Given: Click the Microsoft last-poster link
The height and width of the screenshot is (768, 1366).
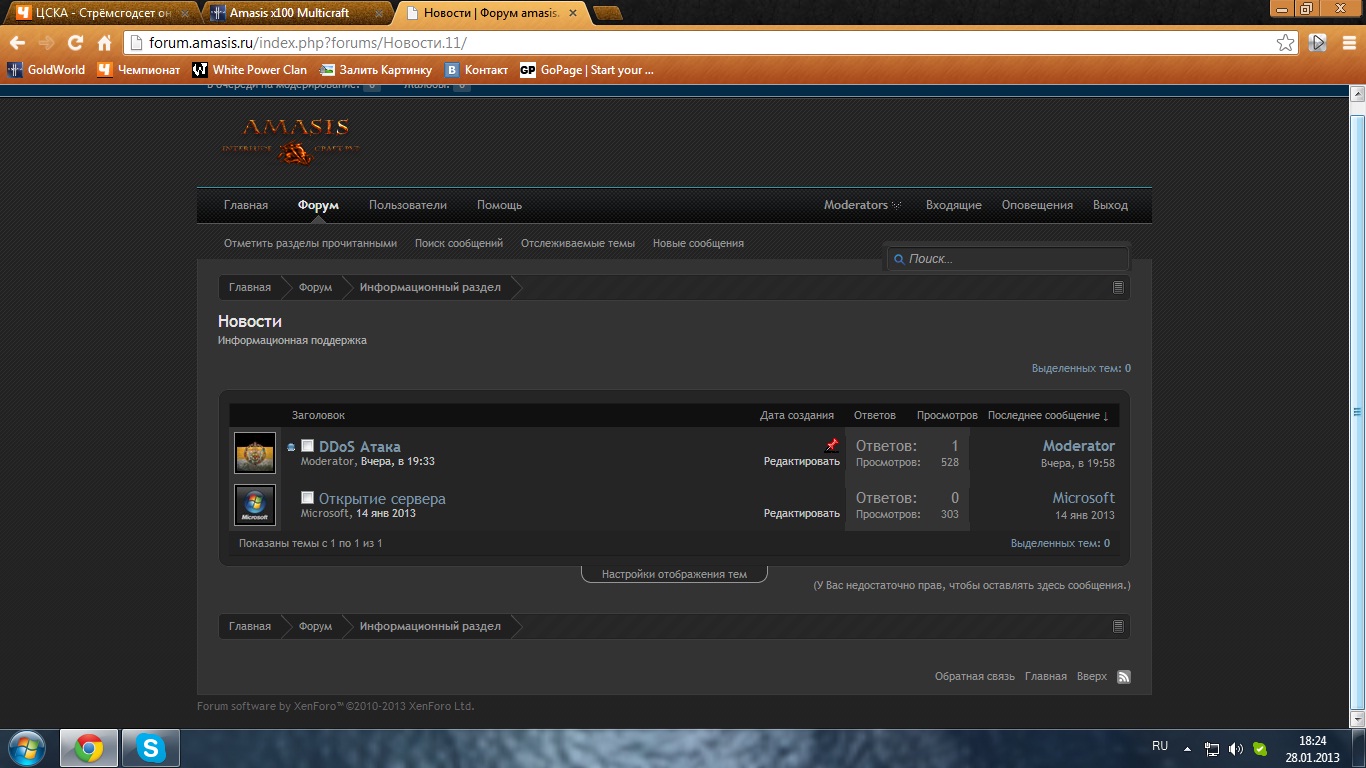Looking at the screenshot, I should (x=1084, y=498).
